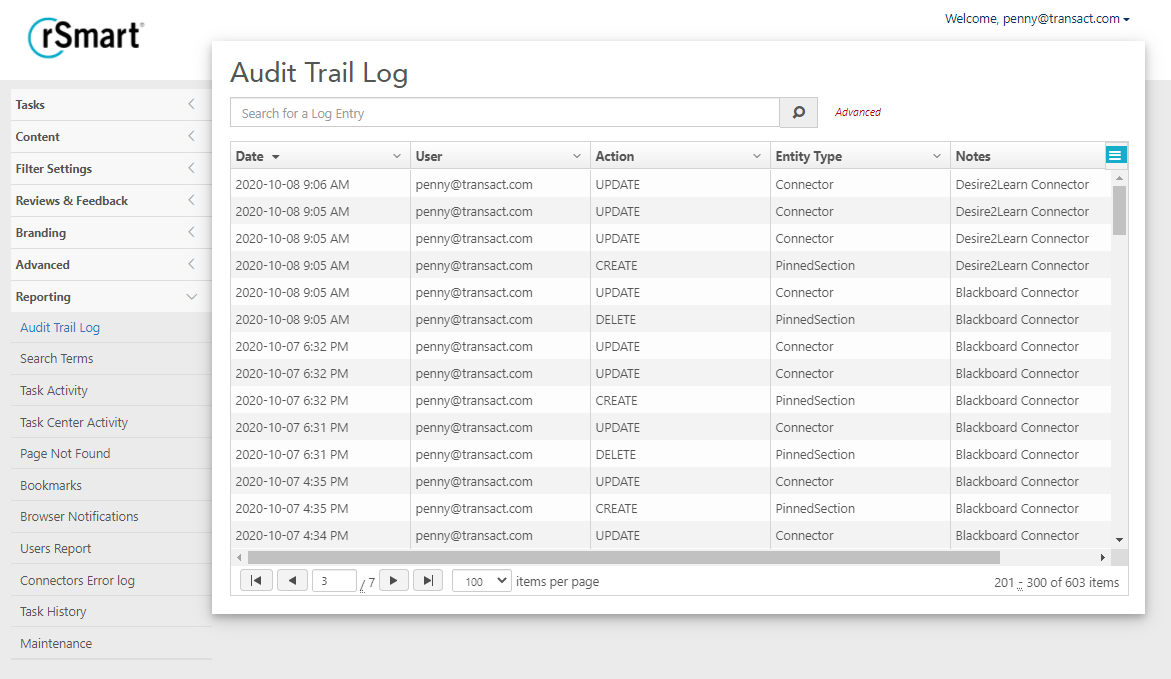Click the Search for a Log Entry field

[505, 113]
